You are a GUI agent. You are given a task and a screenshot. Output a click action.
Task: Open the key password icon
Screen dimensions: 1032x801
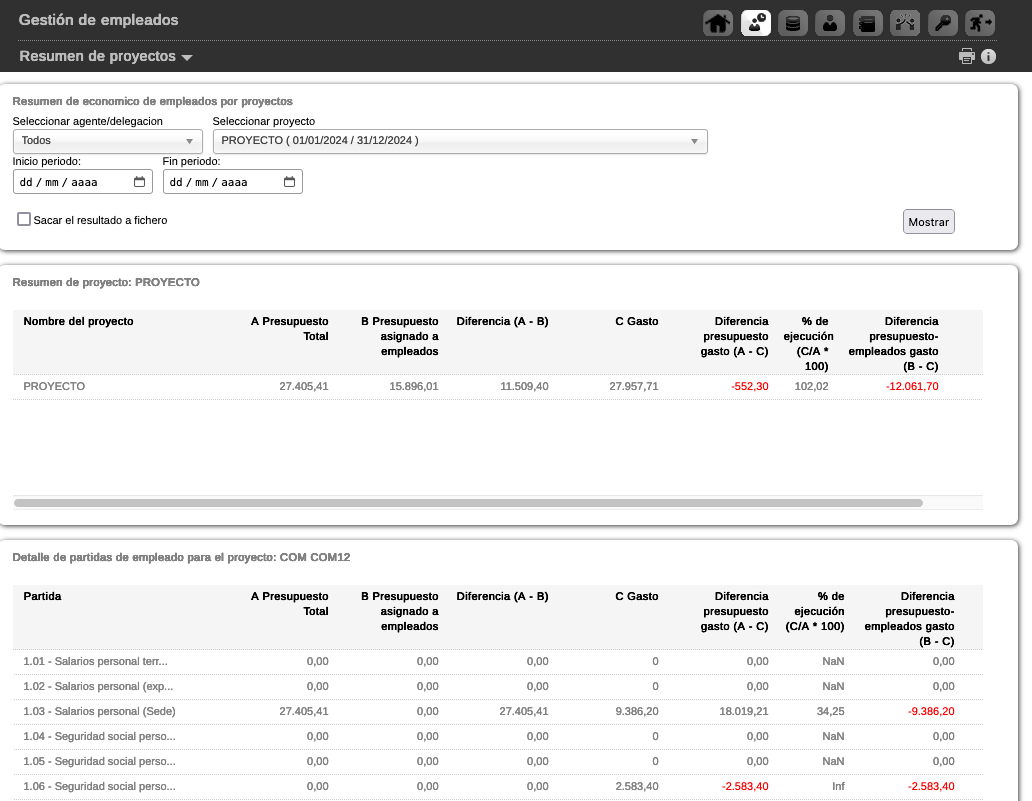943,22
